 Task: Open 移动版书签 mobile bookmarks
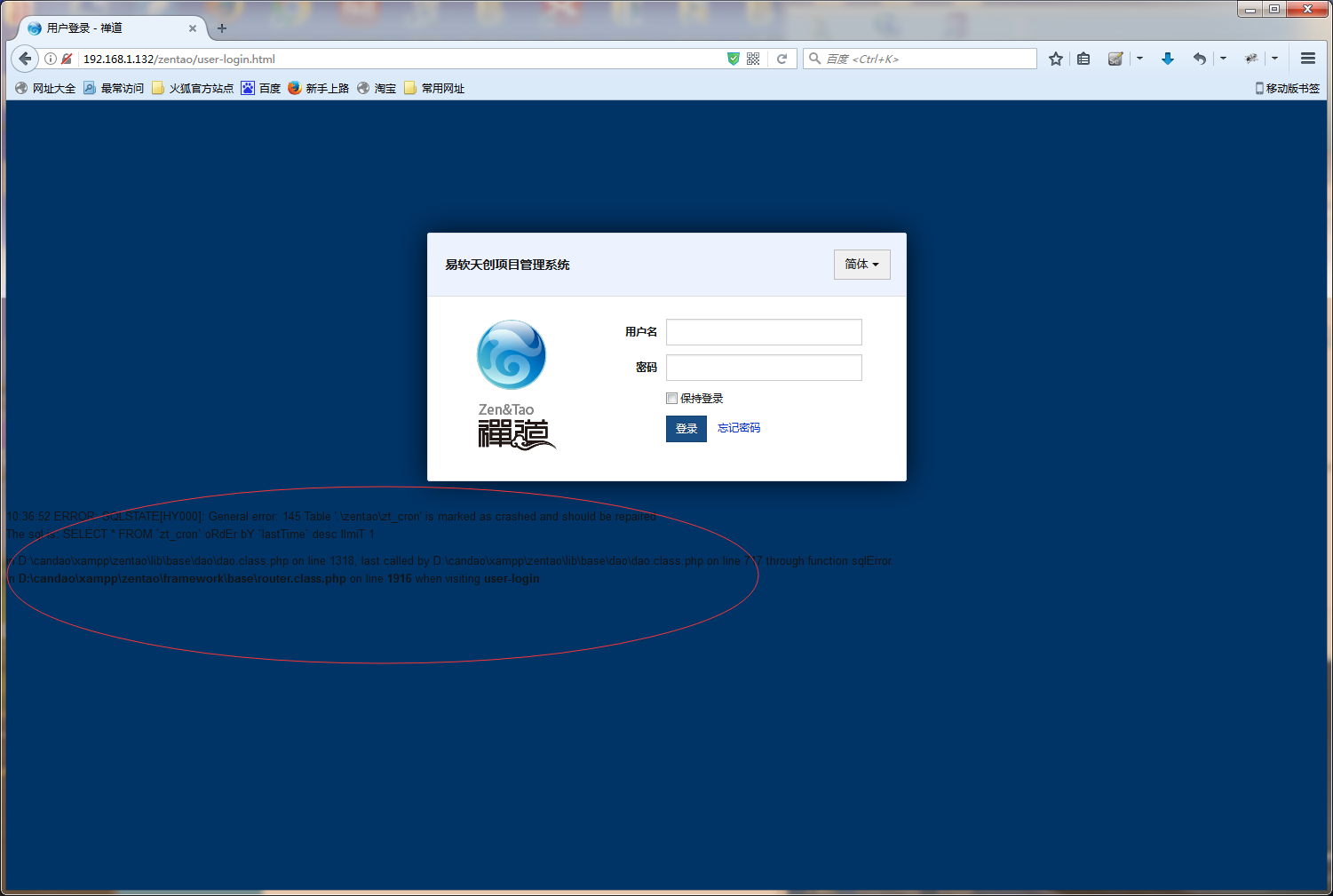(1288, 88)
